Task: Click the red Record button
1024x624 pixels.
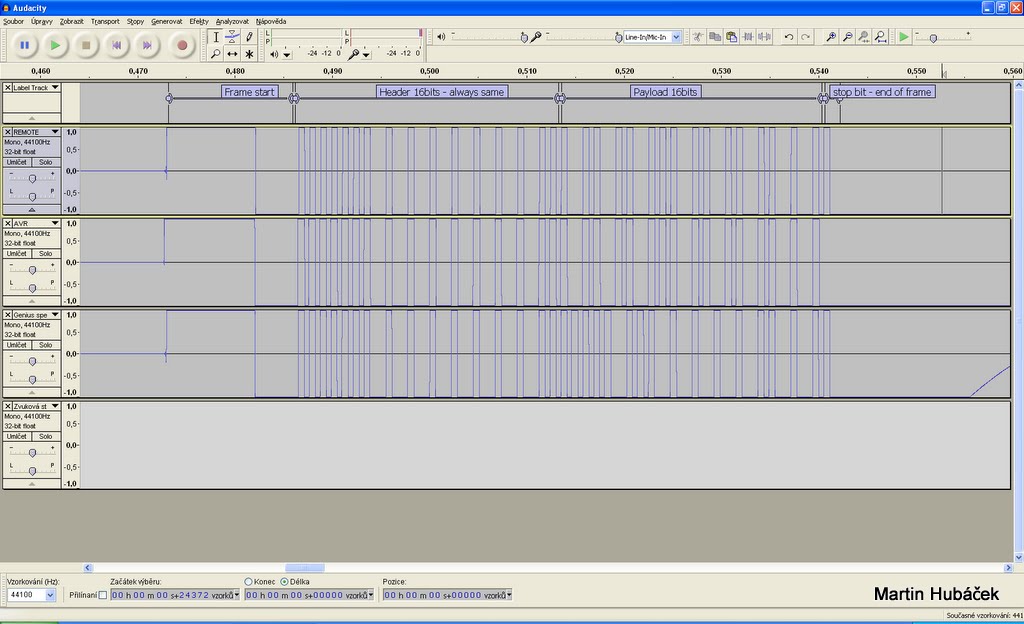Action: [x=182, y=45]
